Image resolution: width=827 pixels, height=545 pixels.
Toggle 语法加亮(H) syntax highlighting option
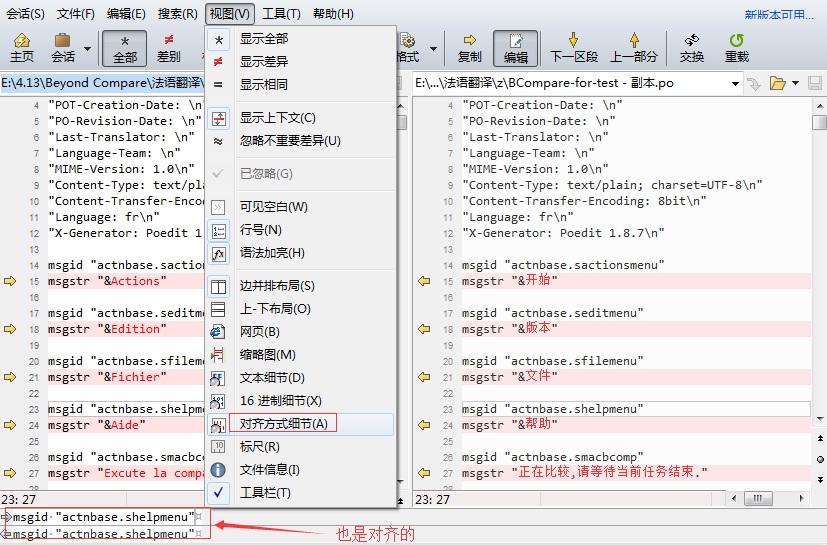point(301,253)
